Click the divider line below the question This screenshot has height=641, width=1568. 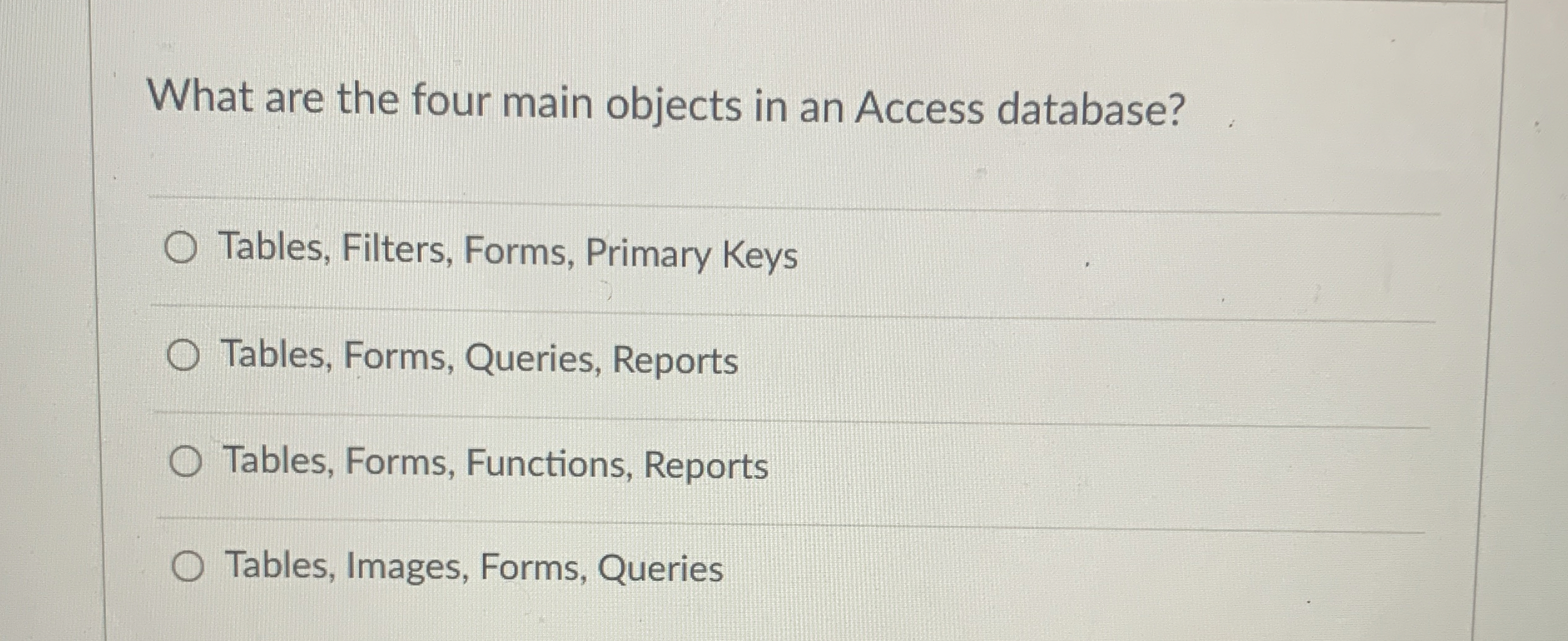click(751, 196)
